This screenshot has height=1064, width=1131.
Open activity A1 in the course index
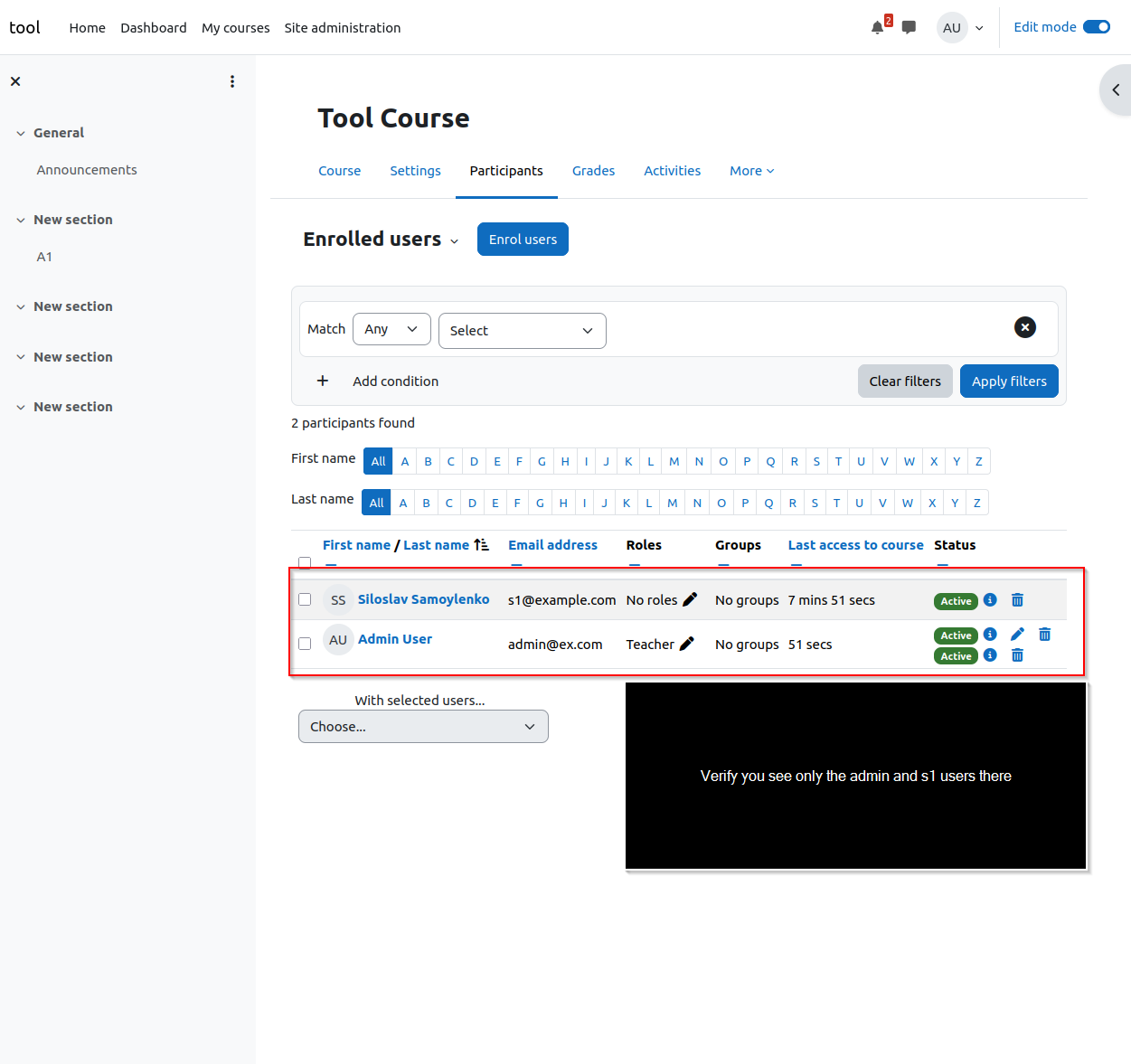point(44,257)
